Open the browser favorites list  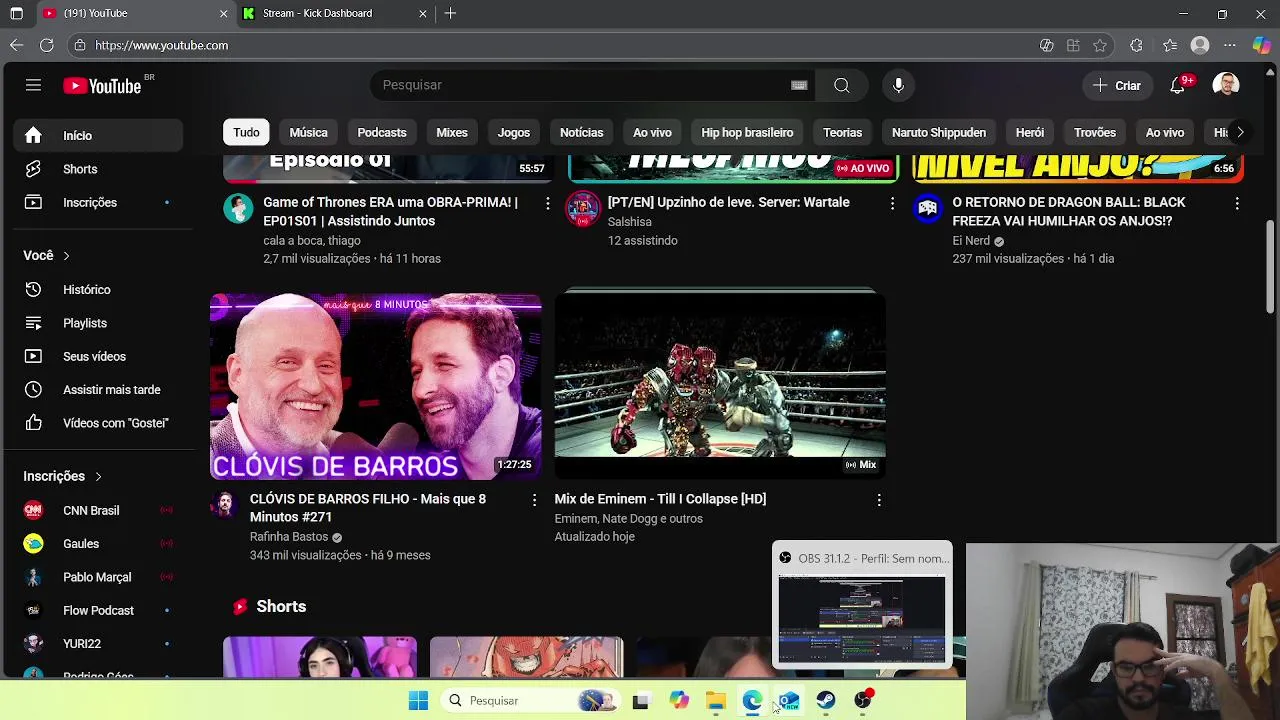click(x=1170, y=45)
